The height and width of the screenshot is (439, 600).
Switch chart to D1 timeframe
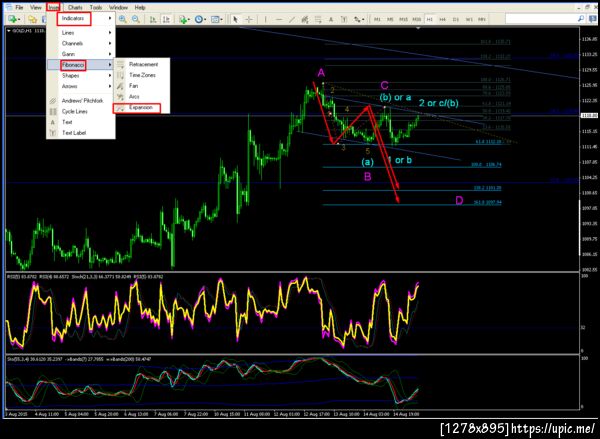456,19
